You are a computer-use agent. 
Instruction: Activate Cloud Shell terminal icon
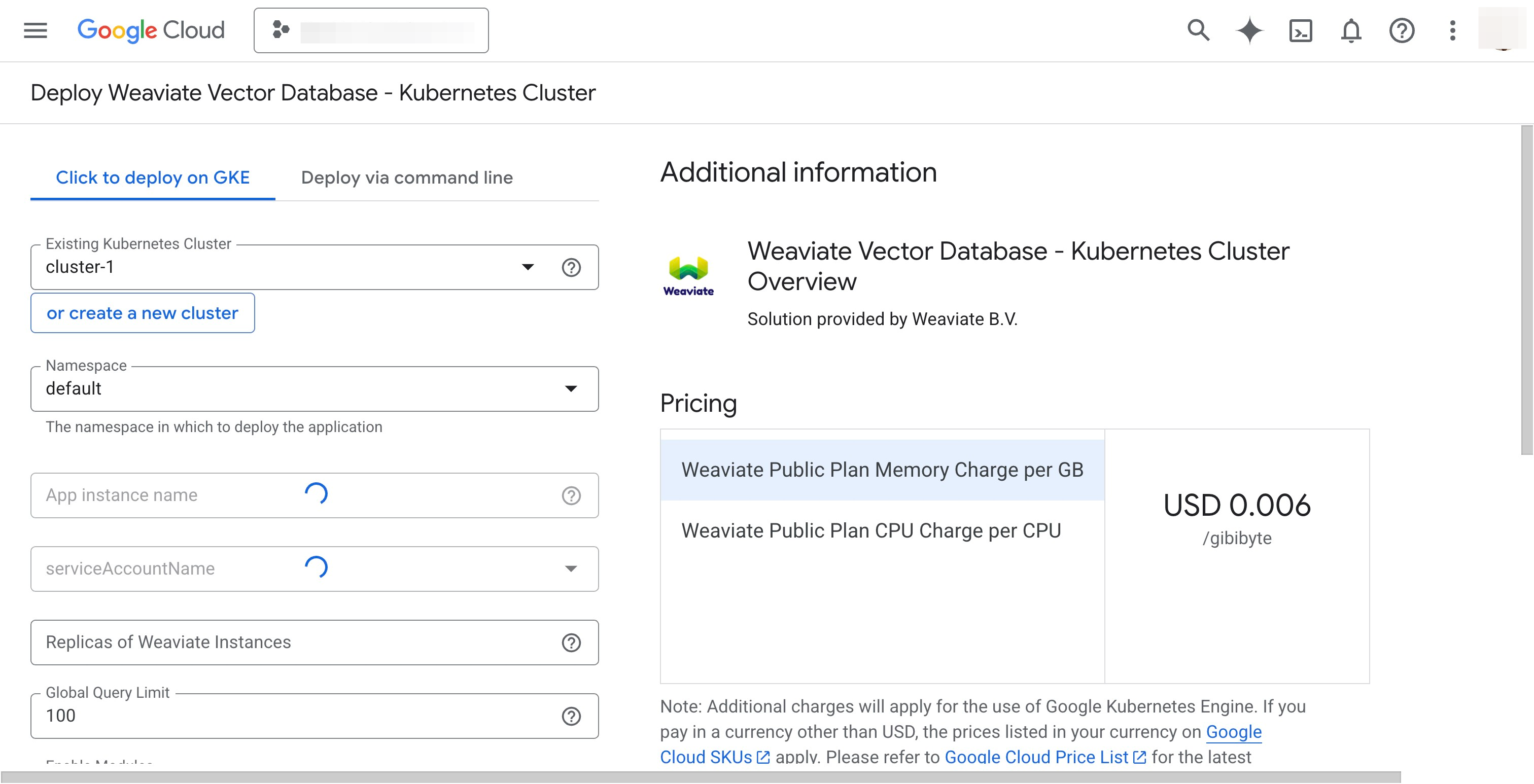pyautogui.click(x=1300, y=30)
